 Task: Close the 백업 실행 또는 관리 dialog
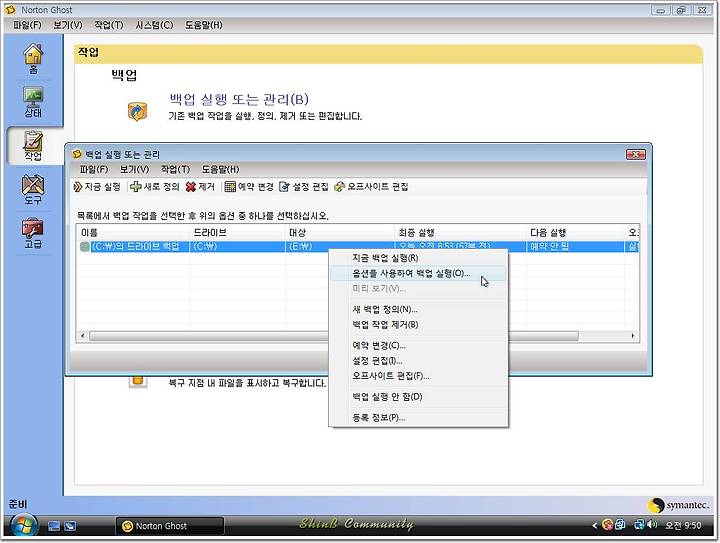pos(636,155)
